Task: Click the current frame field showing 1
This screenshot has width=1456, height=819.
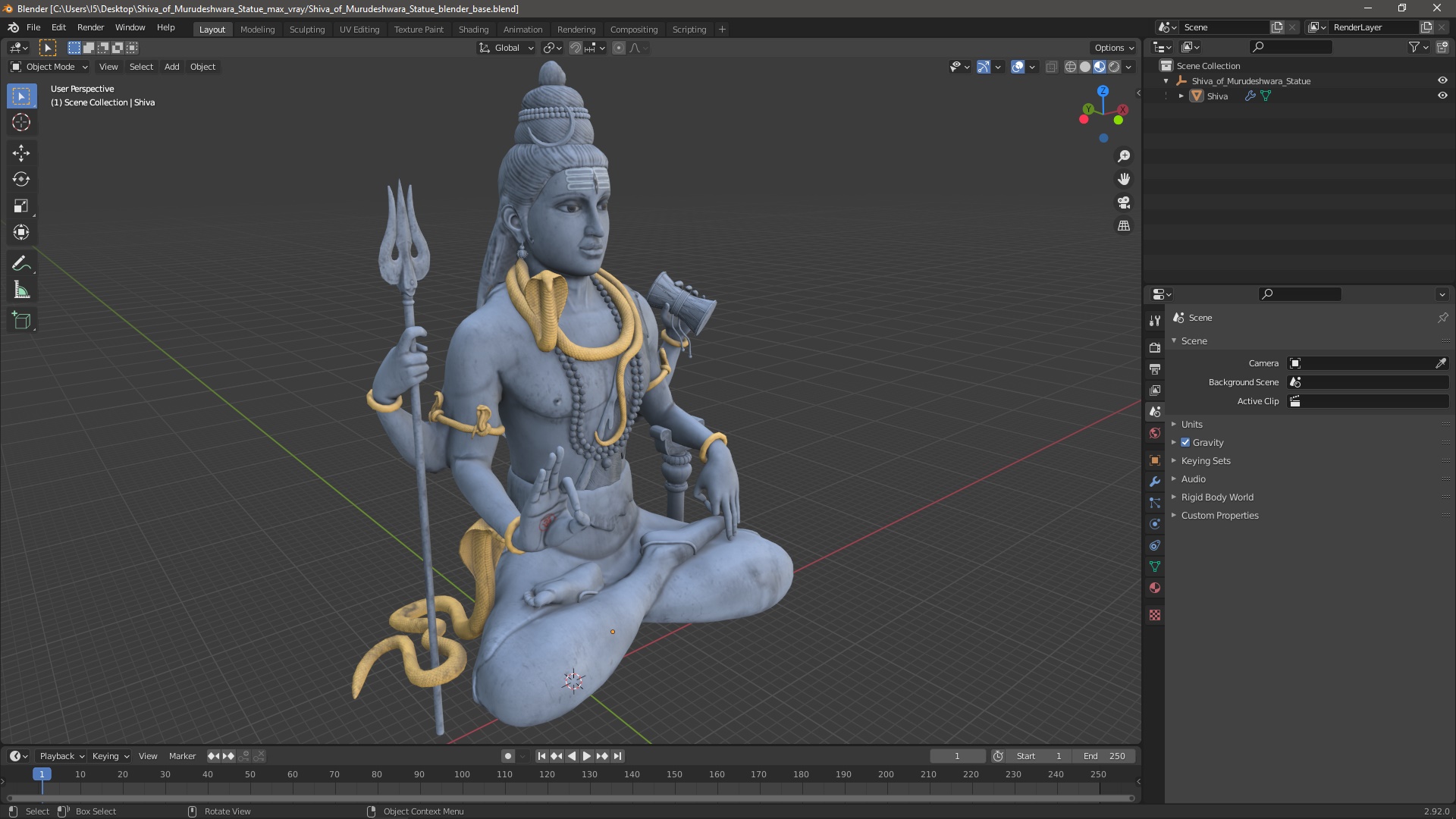Action: point(957,756)
